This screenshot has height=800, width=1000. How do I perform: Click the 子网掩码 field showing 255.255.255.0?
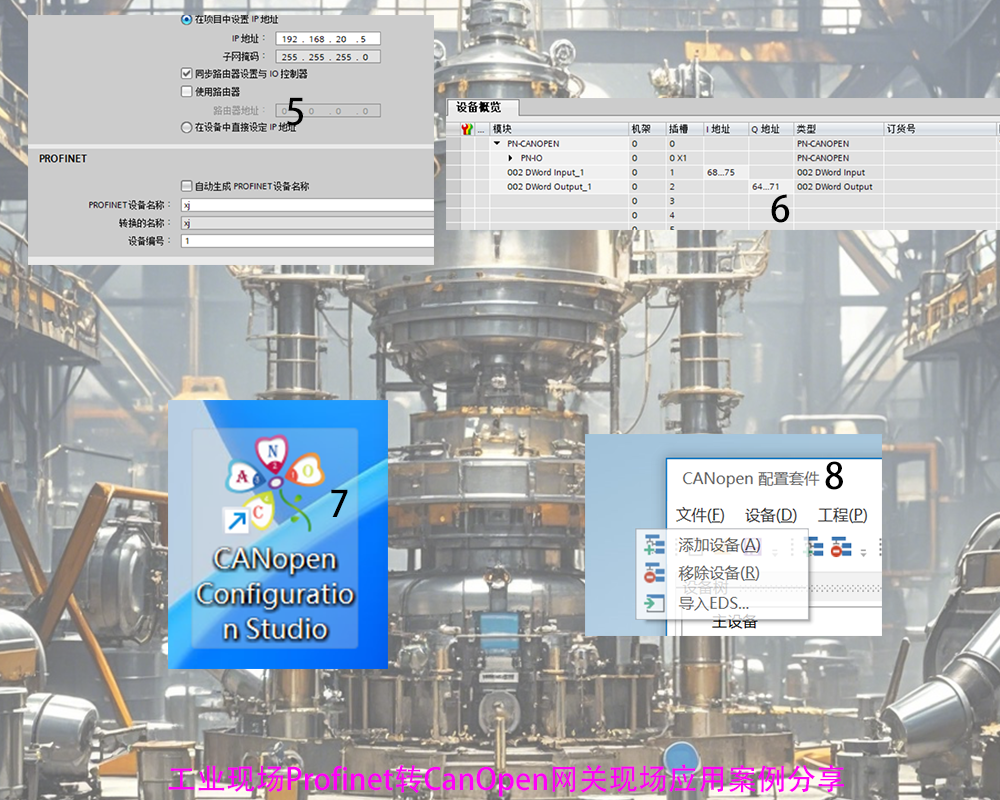328,57
